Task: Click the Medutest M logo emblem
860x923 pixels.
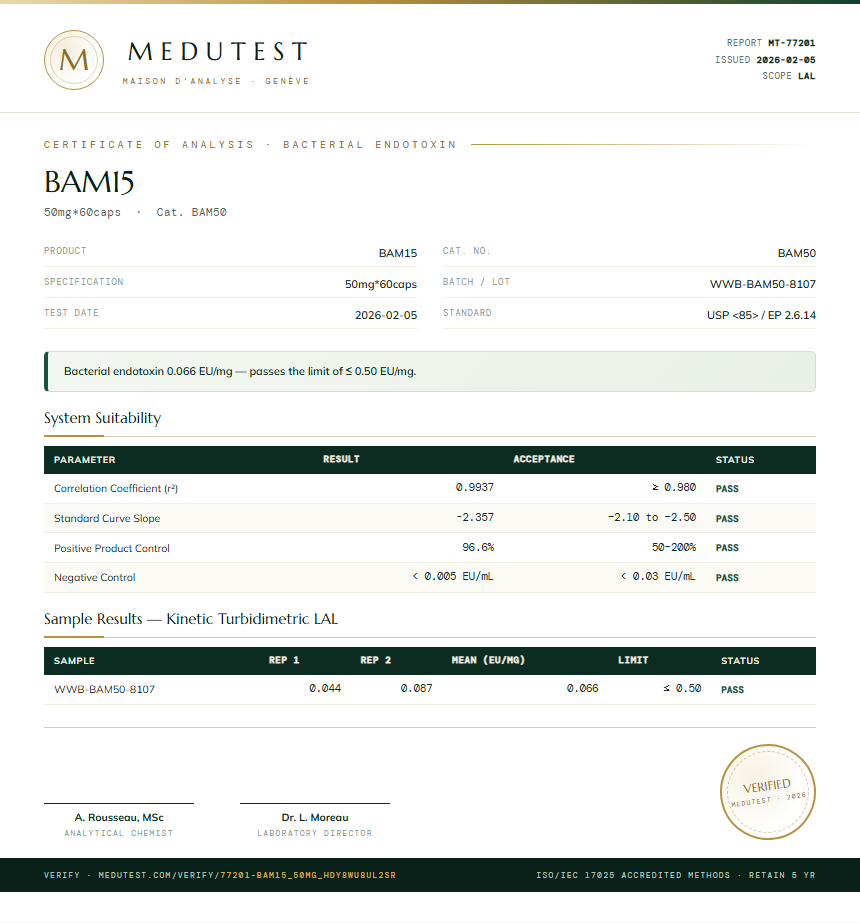Action: (x=74, y=60)
